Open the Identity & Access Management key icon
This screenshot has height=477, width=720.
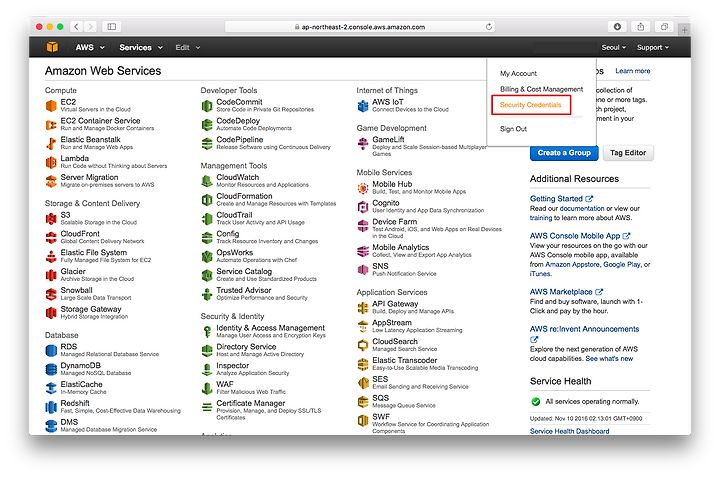click(207, 331)
